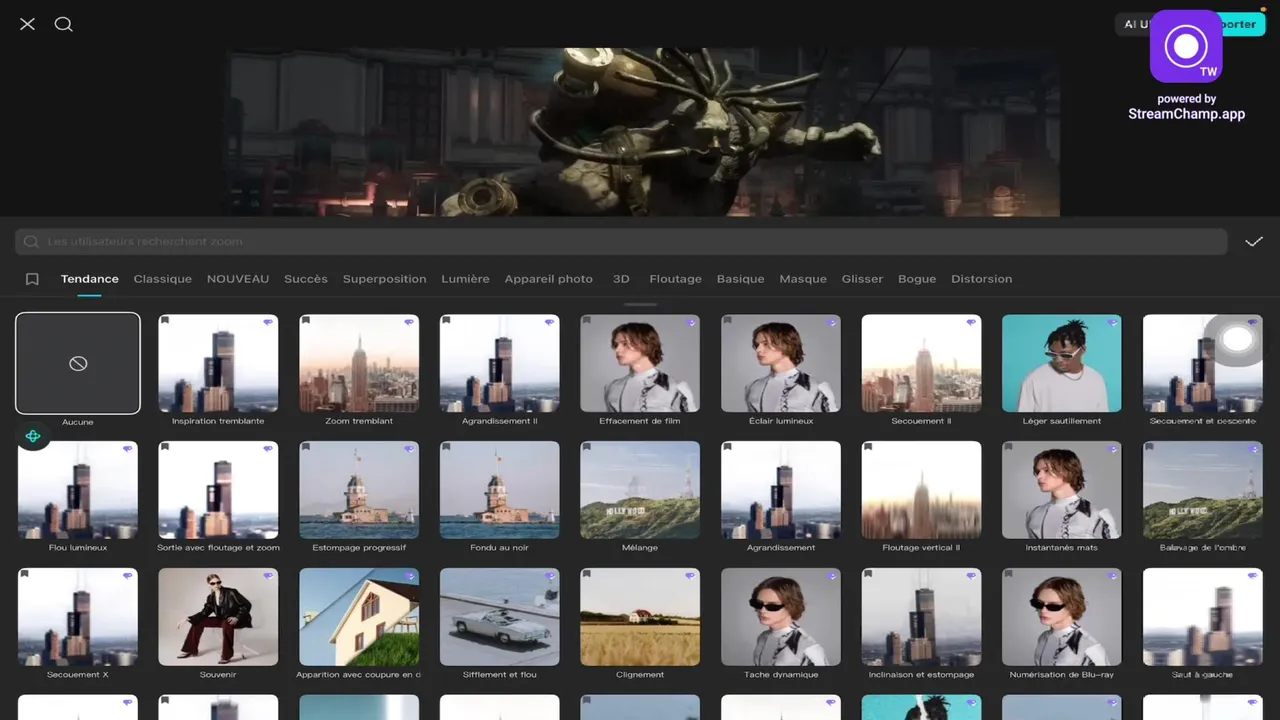The image size is (1280, 720).
Task: Apply the Souvenir transition
Action: coord(218,617)
